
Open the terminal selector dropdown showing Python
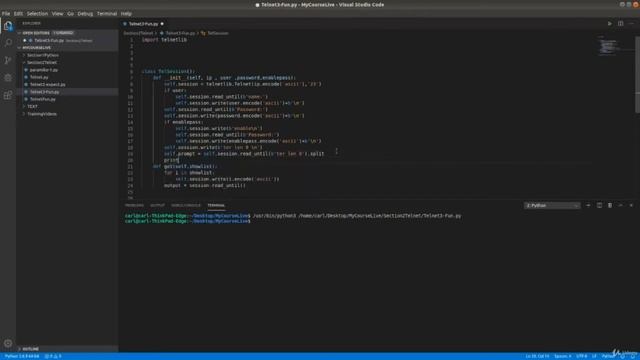(552, 205)
